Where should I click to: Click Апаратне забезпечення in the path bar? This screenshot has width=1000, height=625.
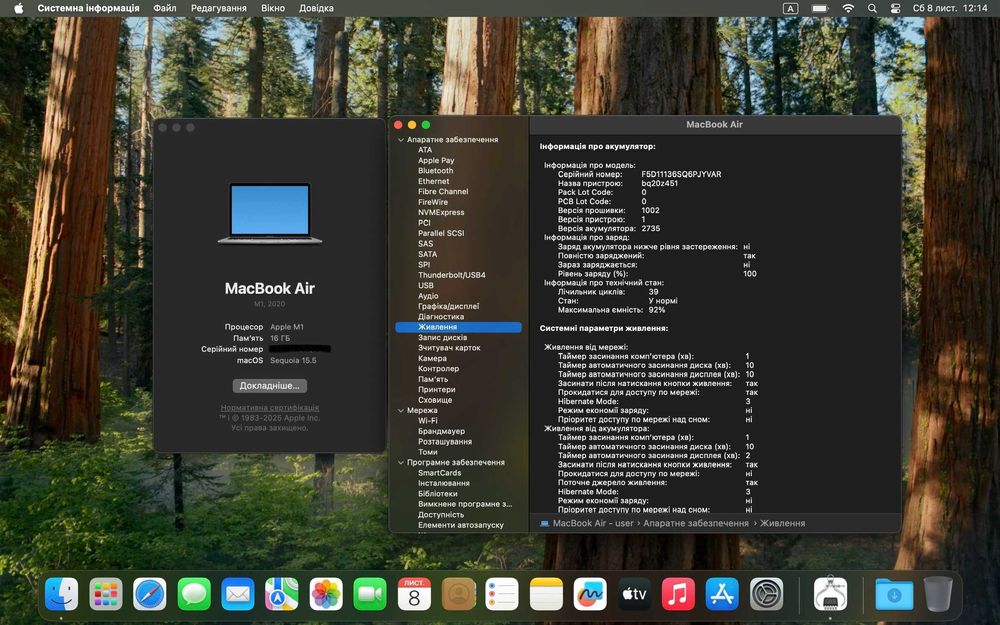click(696, 523)
